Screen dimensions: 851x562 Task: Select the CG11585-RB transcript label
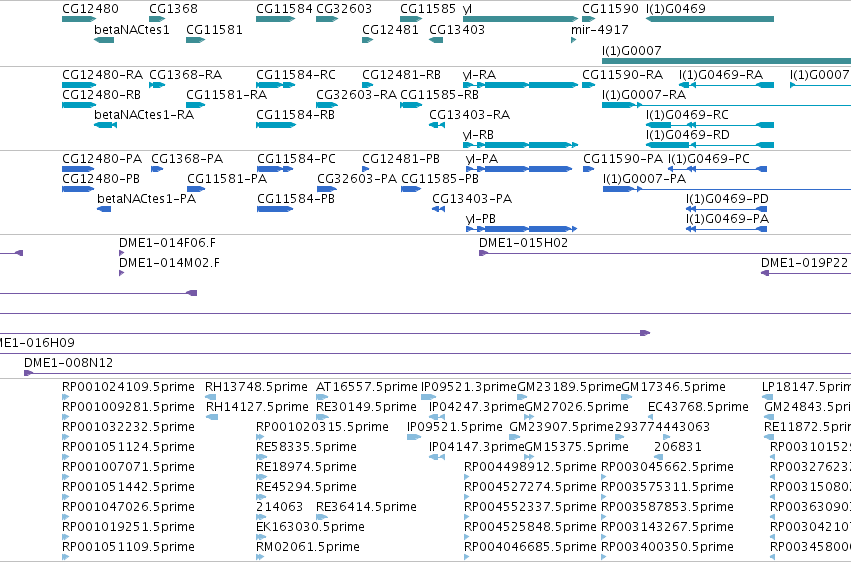(439, 94)
